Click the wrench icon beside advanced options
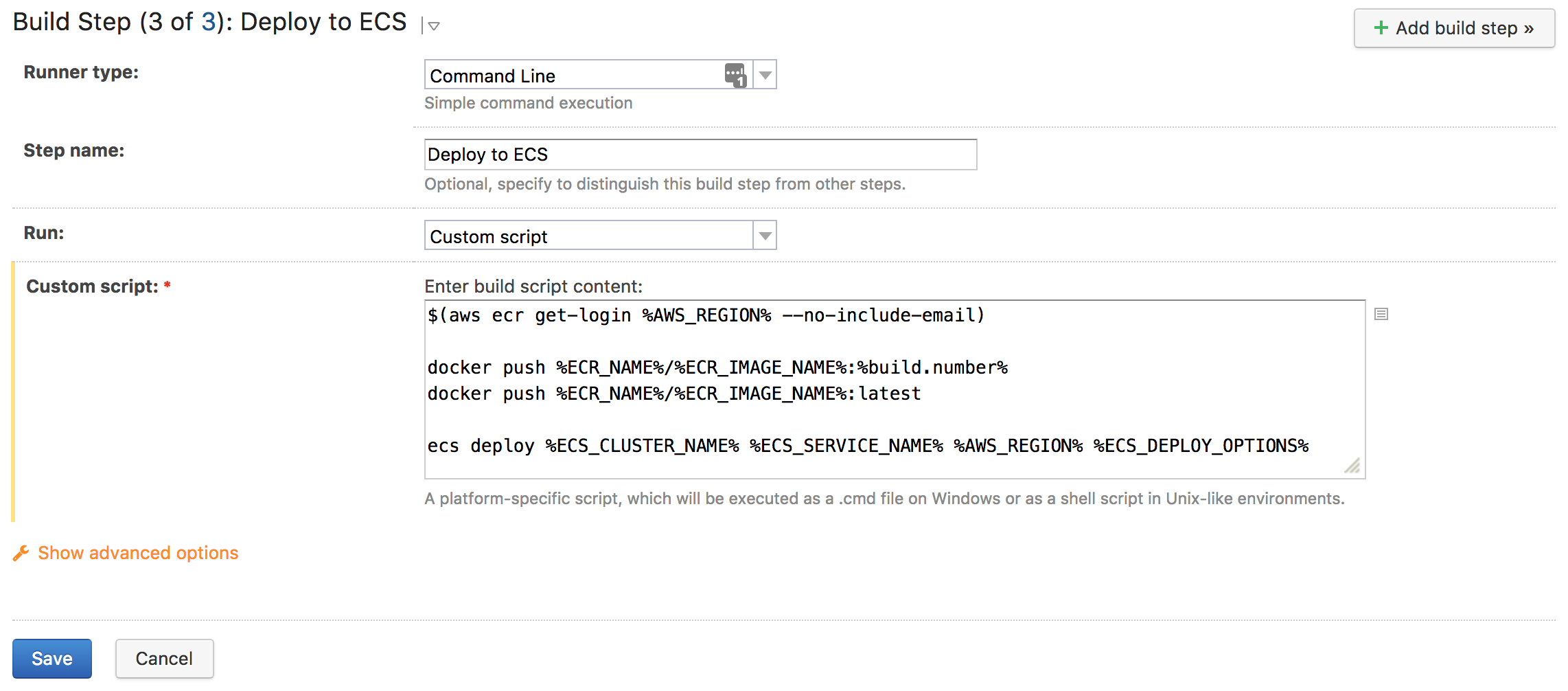This screenshot has height=691, width=1568. [21, 553]
